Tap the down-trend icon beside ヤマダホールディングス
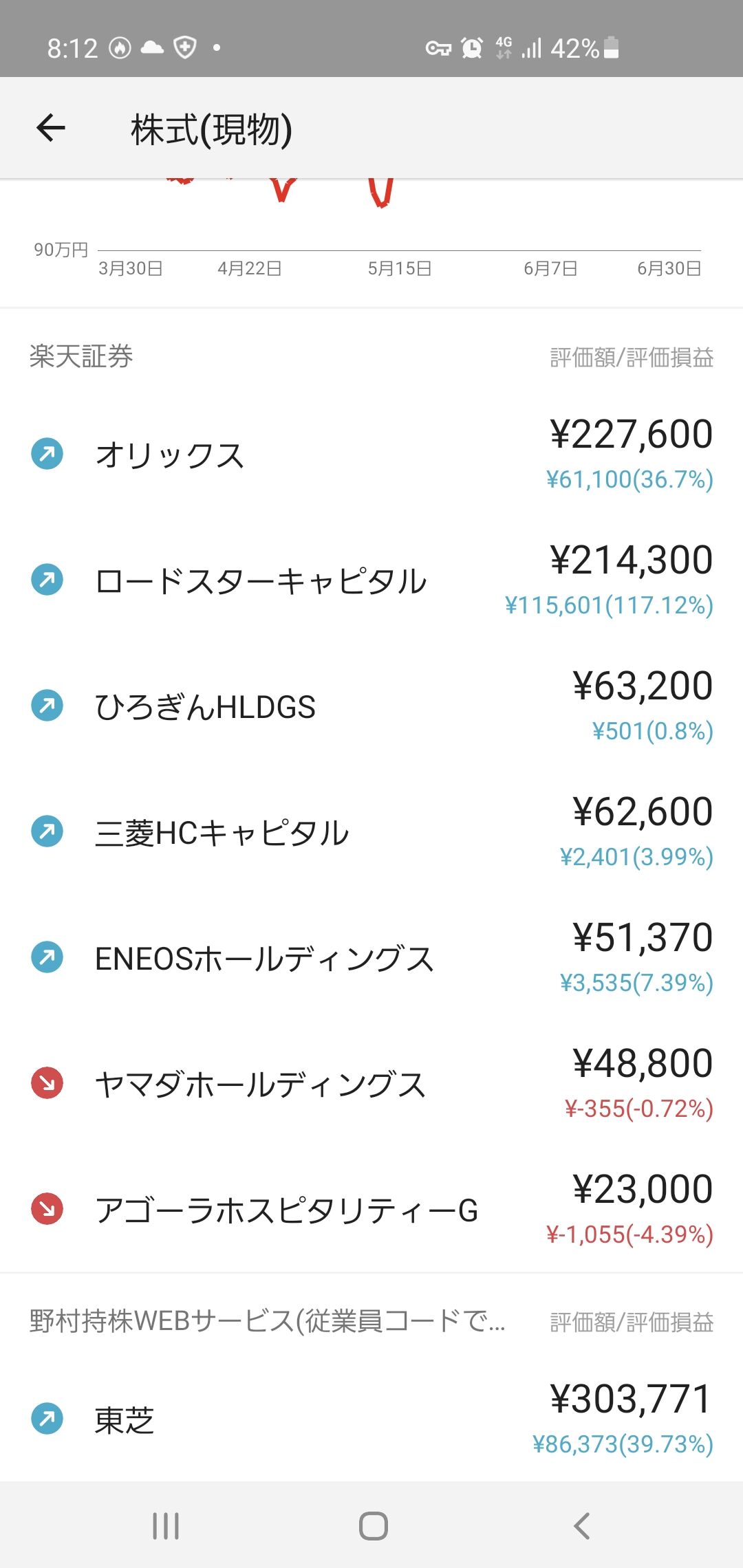Viewport: 743px width, 1568px height. (x=47, y=1083)
